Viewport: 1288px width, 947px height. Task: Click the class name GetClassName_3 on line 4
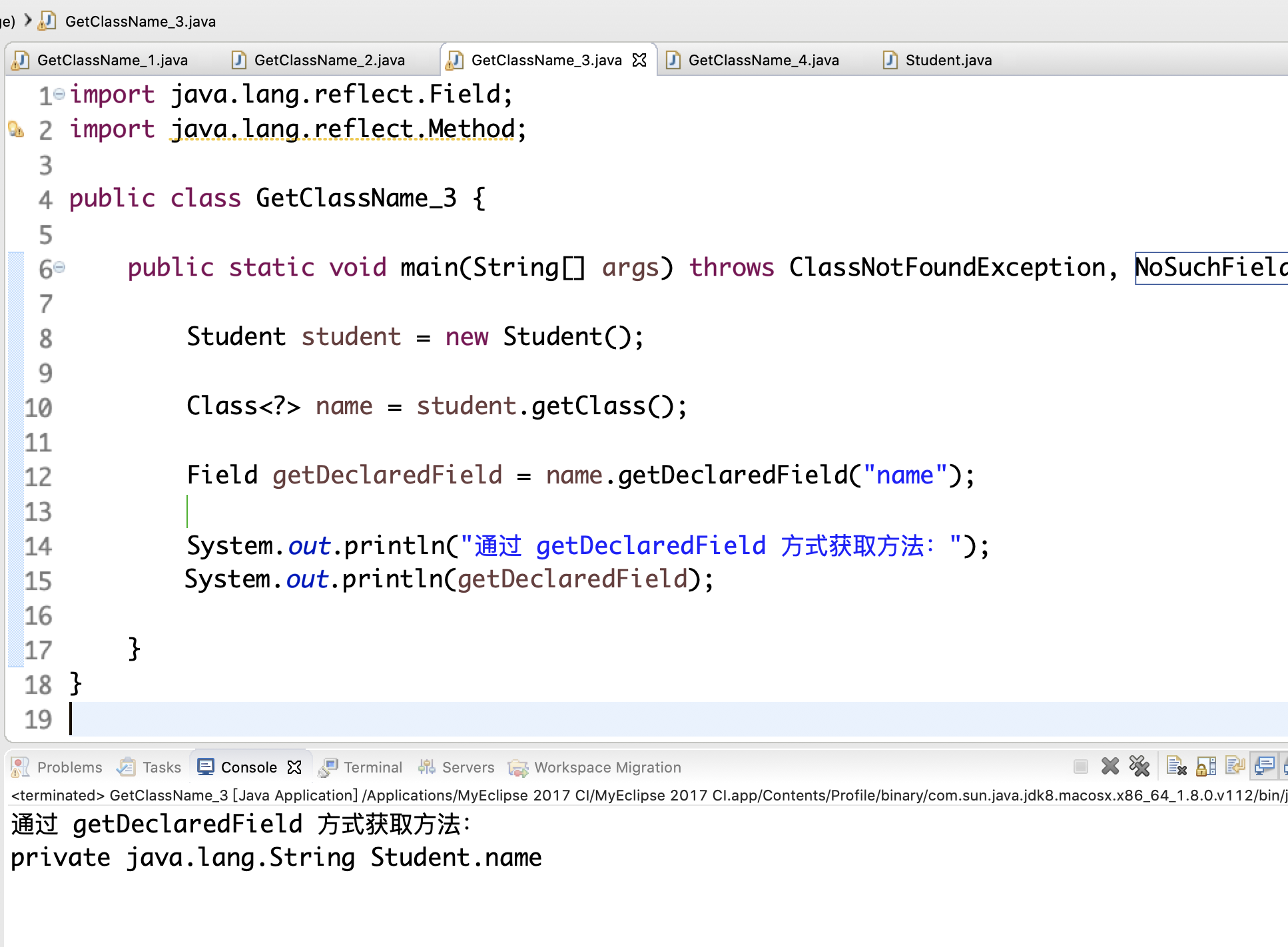point(356,198)
